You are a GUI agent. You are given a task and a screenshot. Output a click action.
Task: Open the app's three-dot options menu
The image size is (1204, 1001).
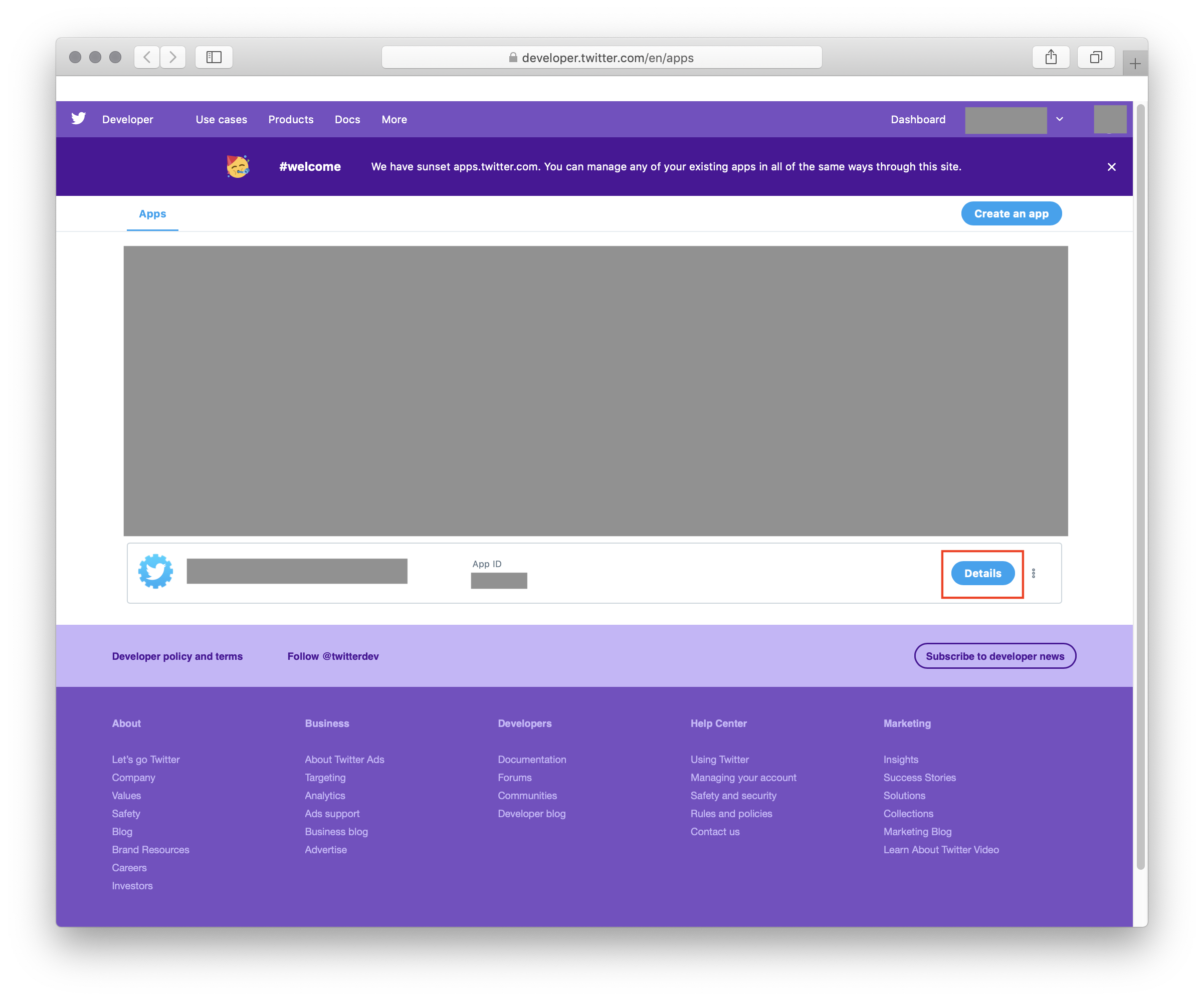[x=1033, y=573]
